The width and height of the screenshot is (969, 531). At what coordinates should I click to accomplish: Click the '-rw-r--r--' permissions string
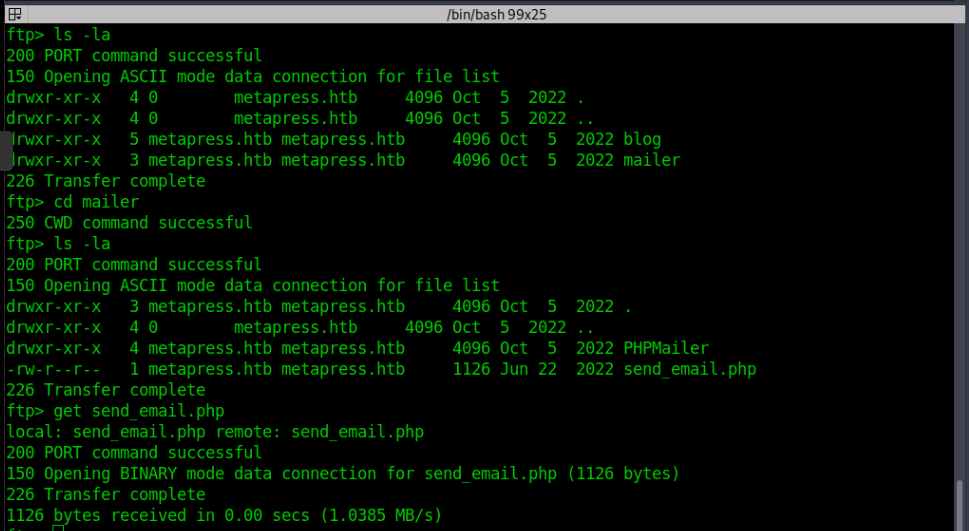click(53, 369)
